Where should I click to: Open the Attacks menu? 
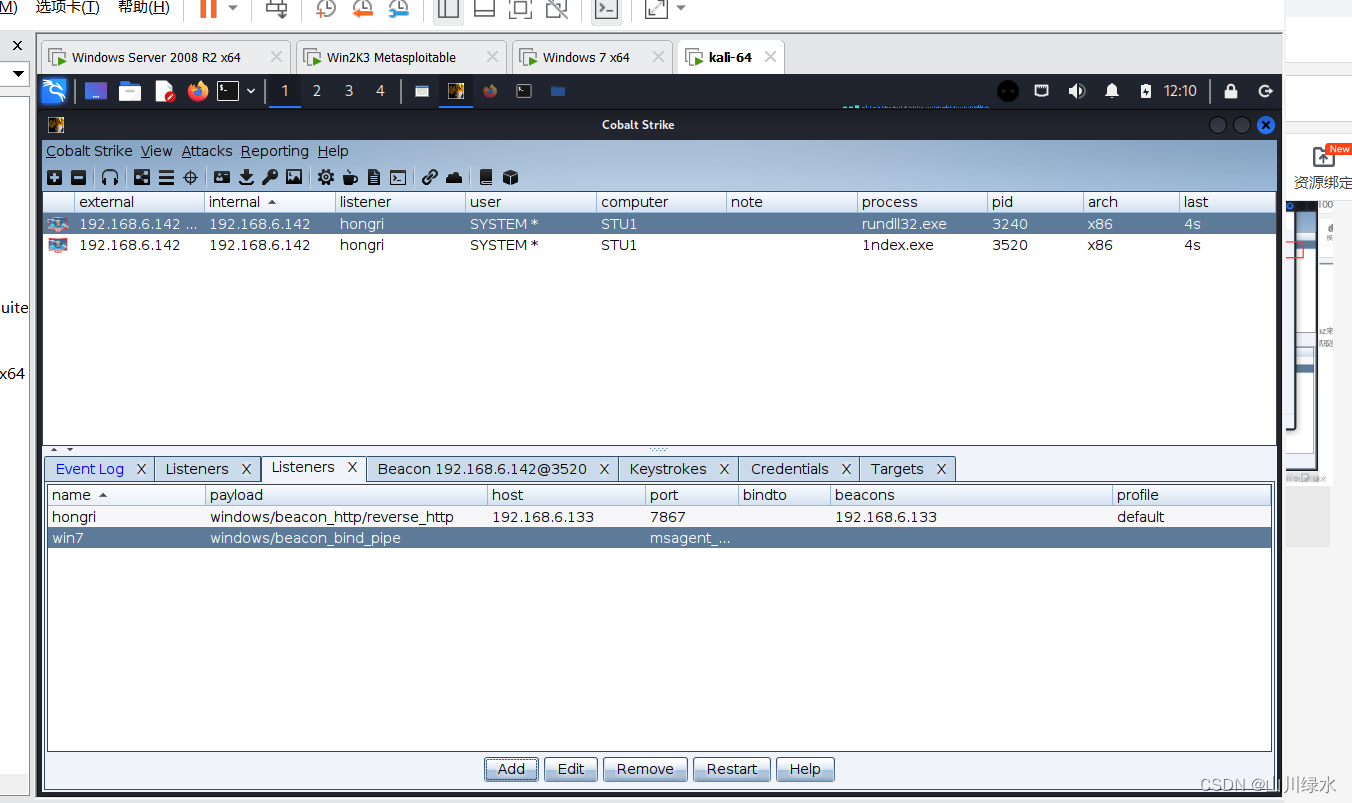[x=207, y=151]
